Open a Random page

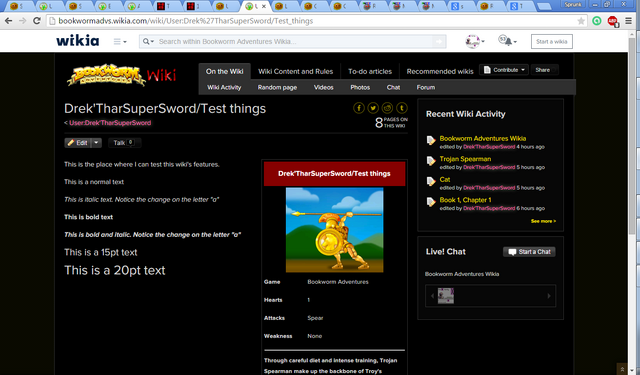click(x=277, y=87)
